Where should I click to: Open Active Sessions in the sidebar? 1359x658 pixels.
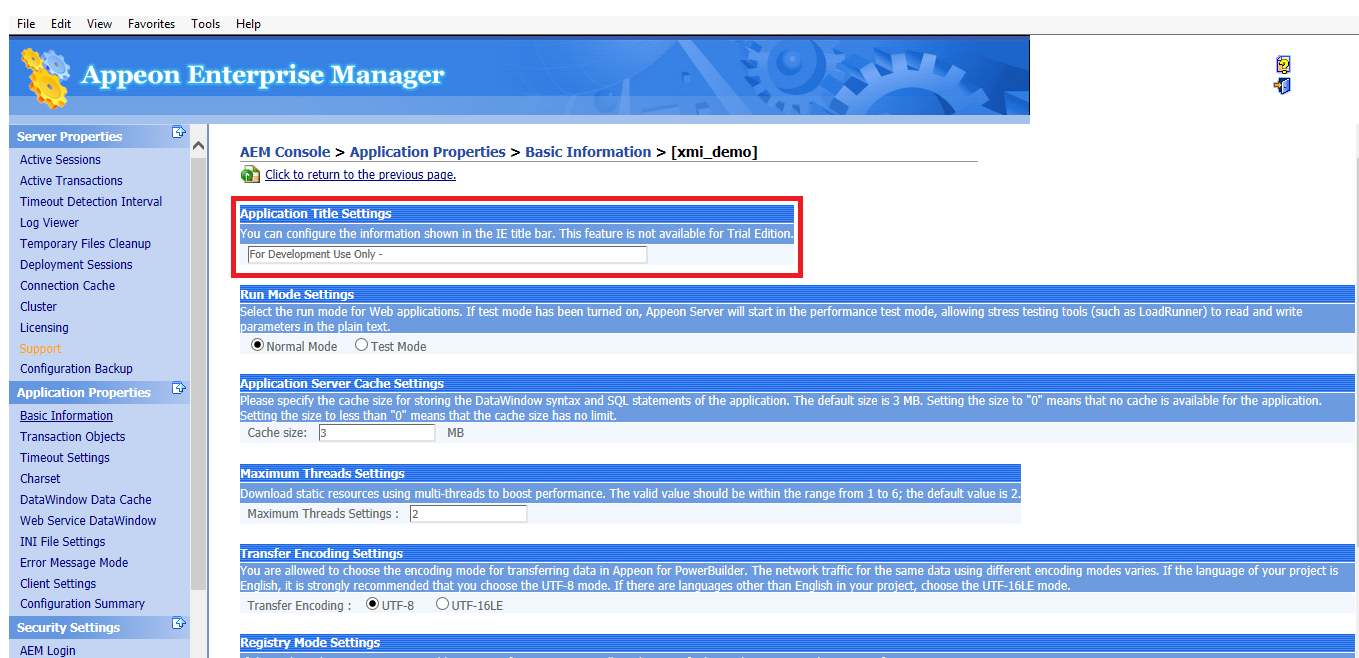pos(60,160)
